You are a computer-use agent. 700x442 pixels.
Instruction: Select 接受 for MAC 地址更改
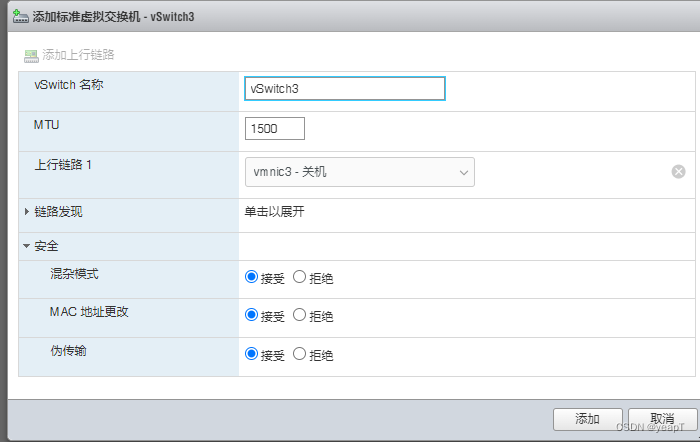[x=251, y=315]
